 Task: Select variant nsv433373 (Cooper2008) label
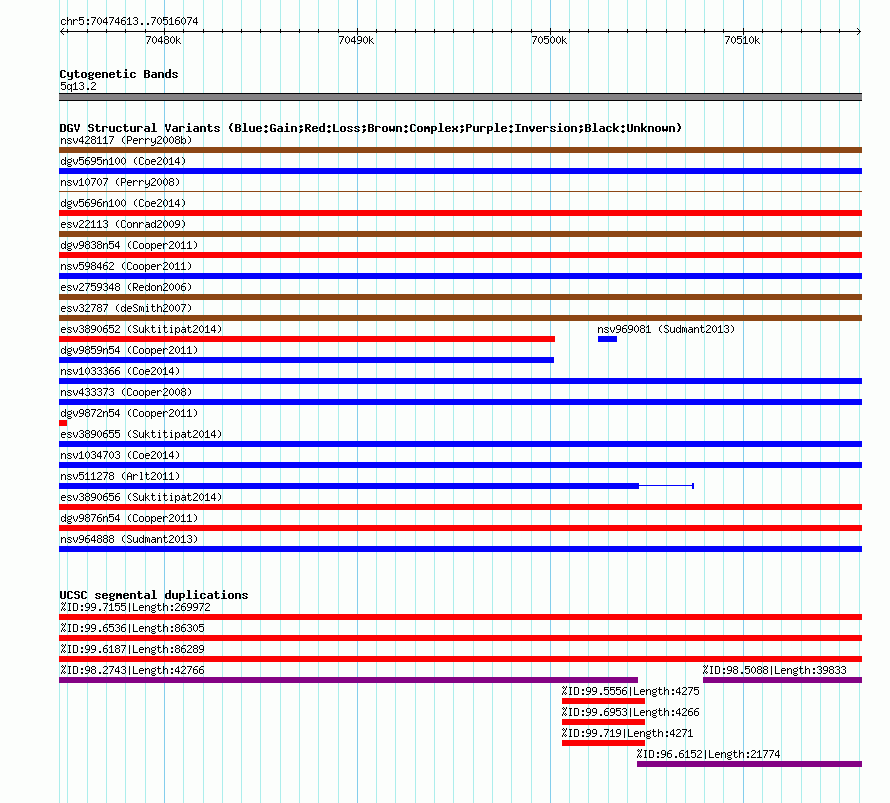[126, 392]
